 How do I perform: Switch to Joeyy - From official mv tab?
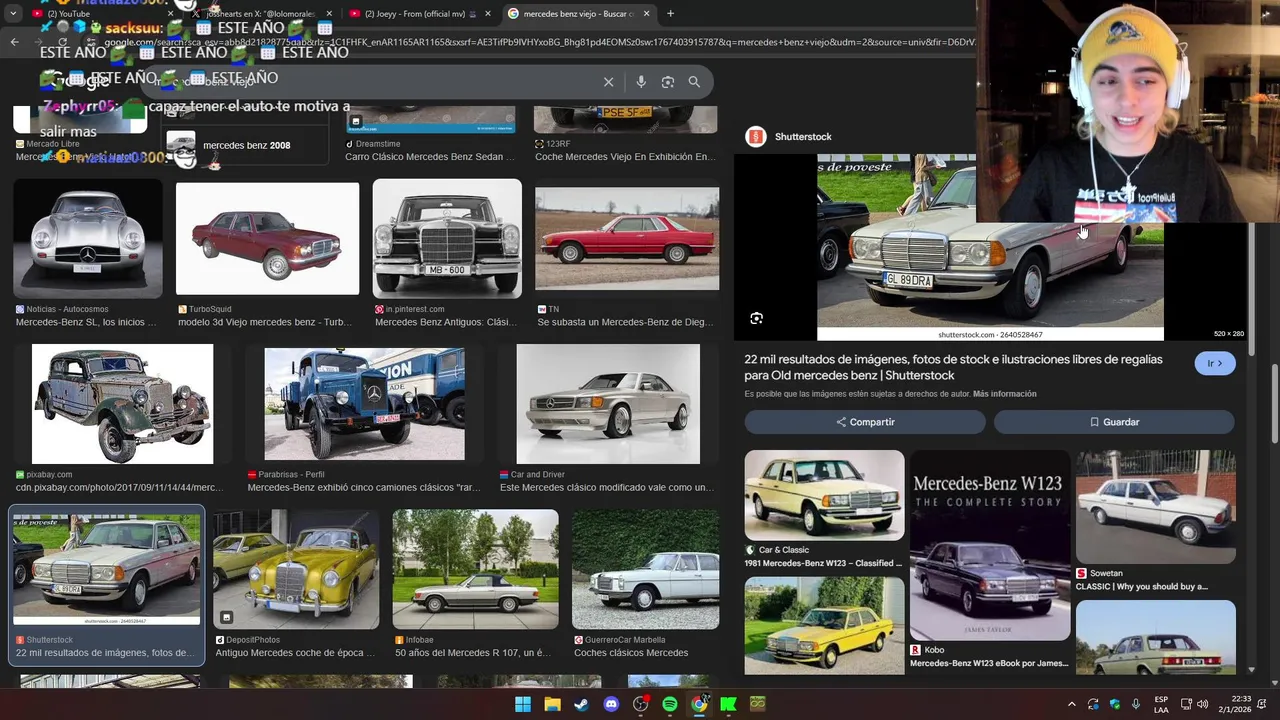point(415,14)
